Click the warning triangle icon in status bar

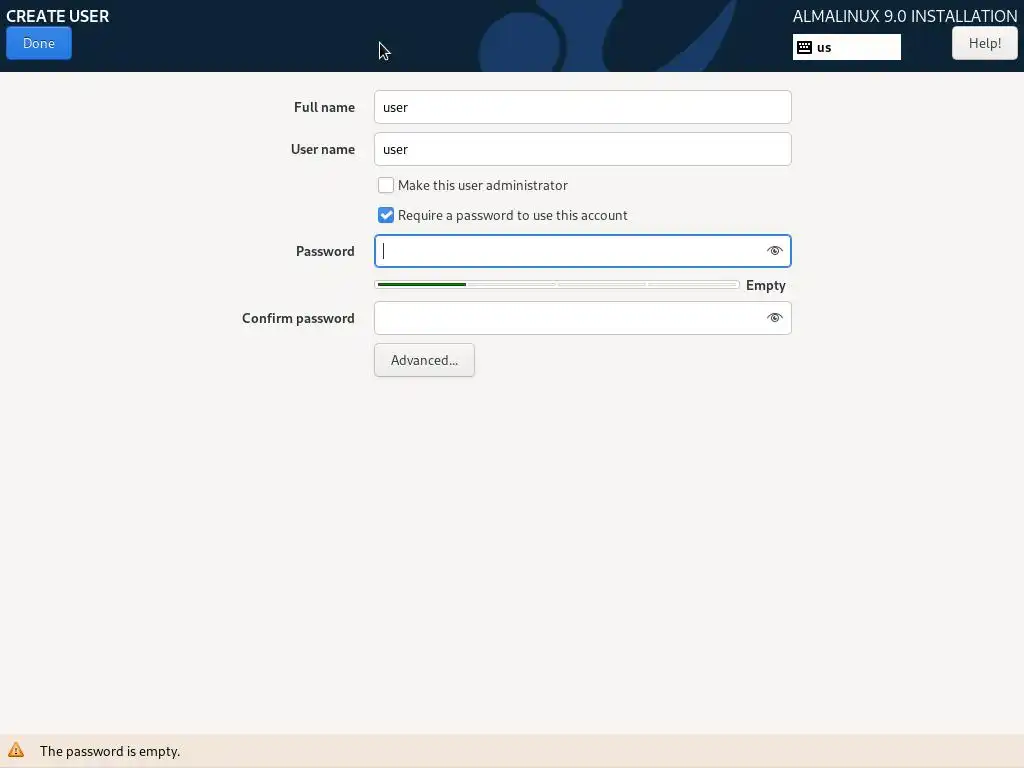coord(16,750)
